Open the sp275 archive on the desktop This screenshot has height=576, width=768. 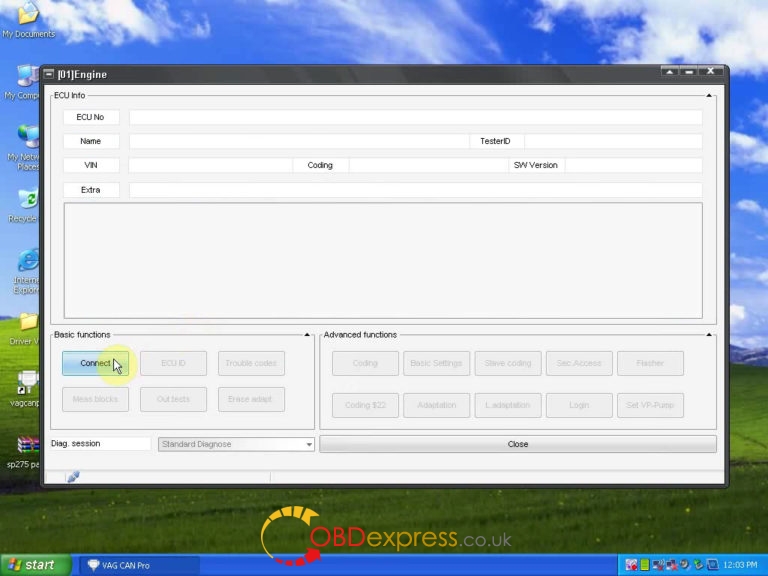[x=27, y=445]
